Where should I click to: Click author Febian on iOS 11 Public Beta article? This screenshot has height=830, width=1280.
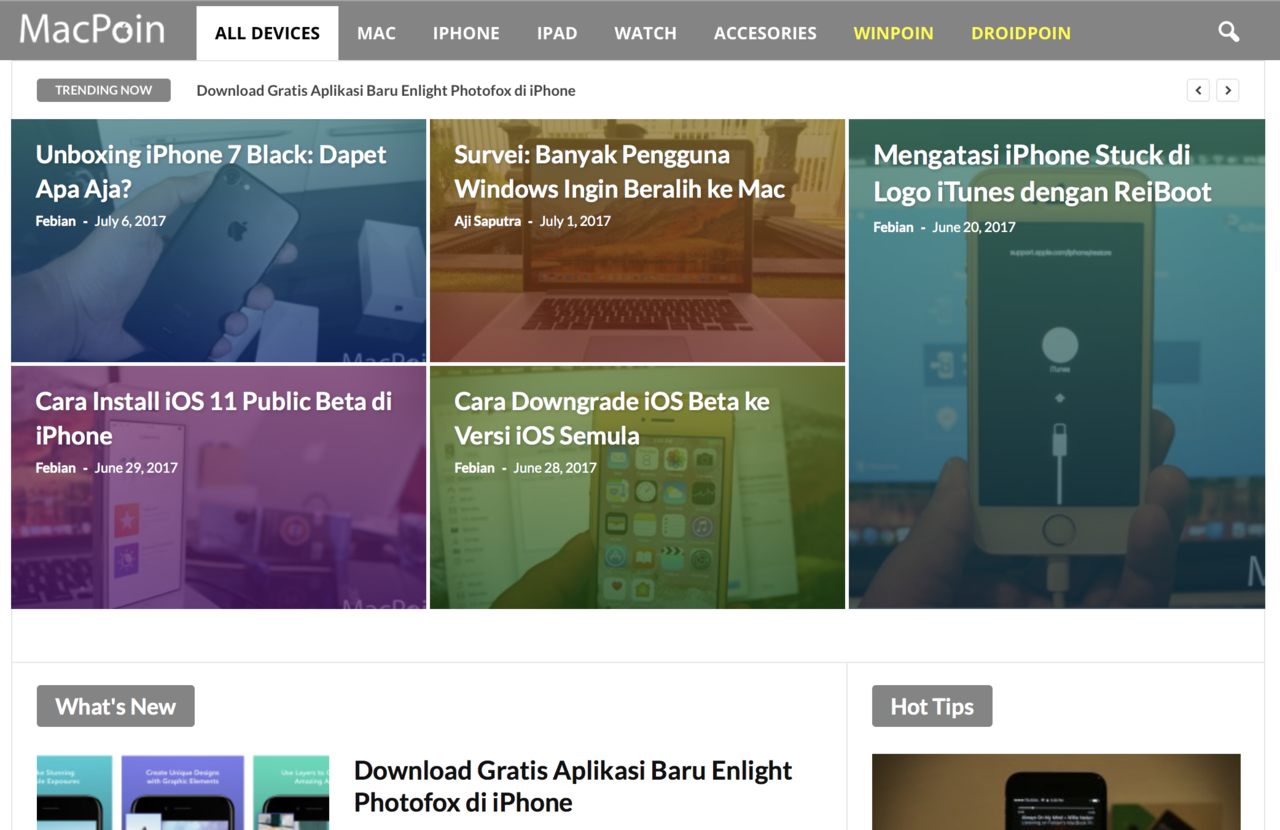click(x=56, y=468)
